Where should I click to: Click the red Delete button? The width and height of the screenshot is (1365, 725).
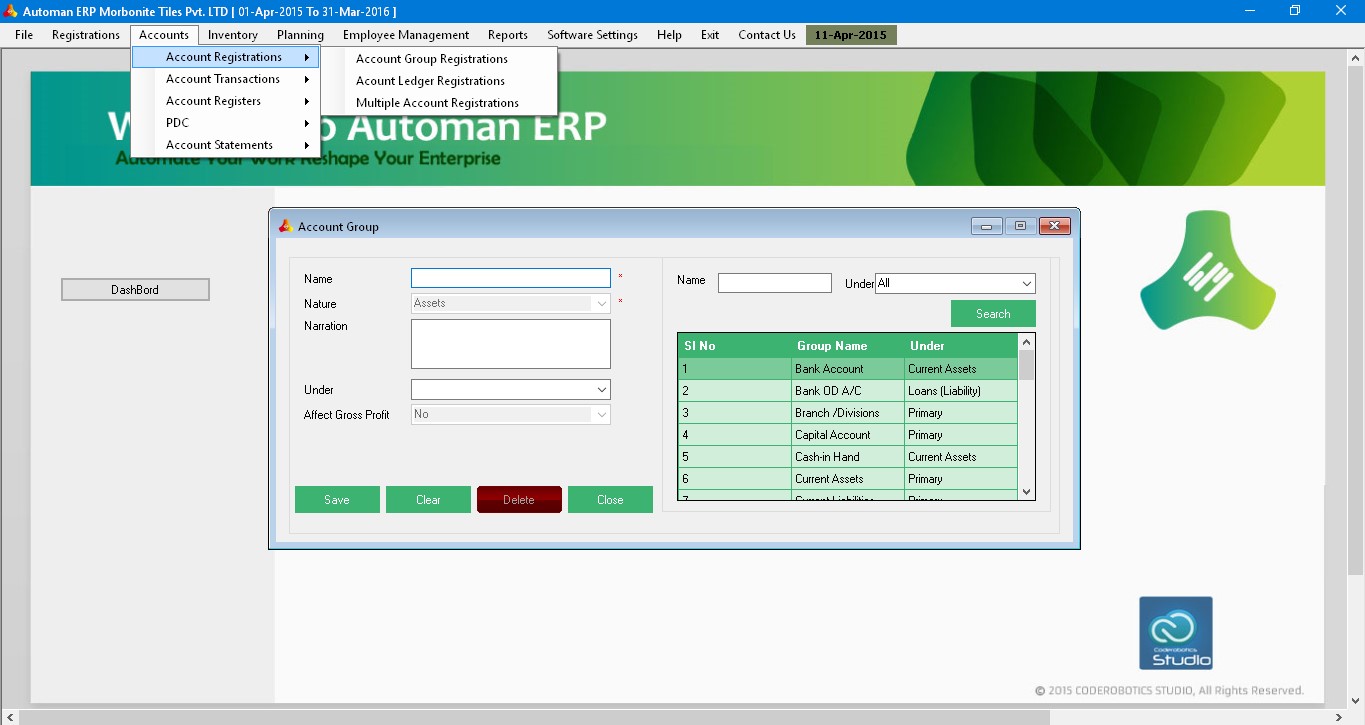coord(519,500)
